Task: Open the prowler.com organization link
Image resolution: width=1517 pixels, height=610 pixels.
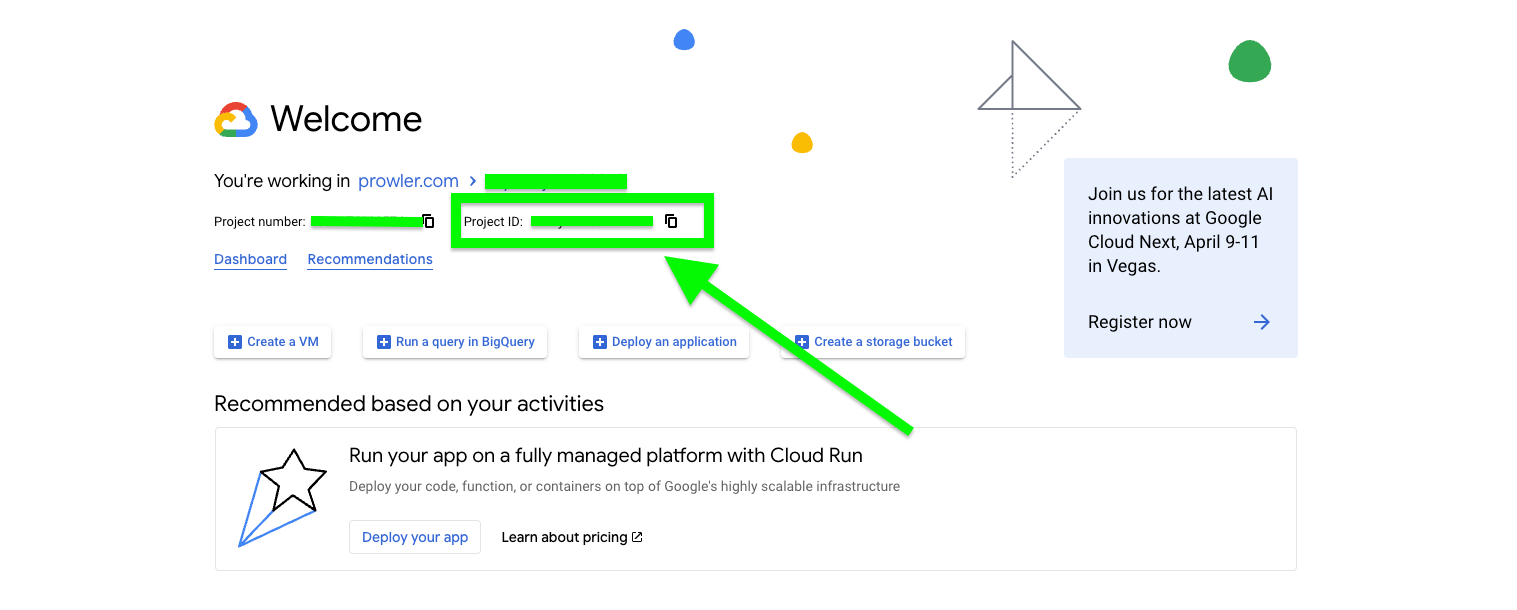Action: point(408,181)
